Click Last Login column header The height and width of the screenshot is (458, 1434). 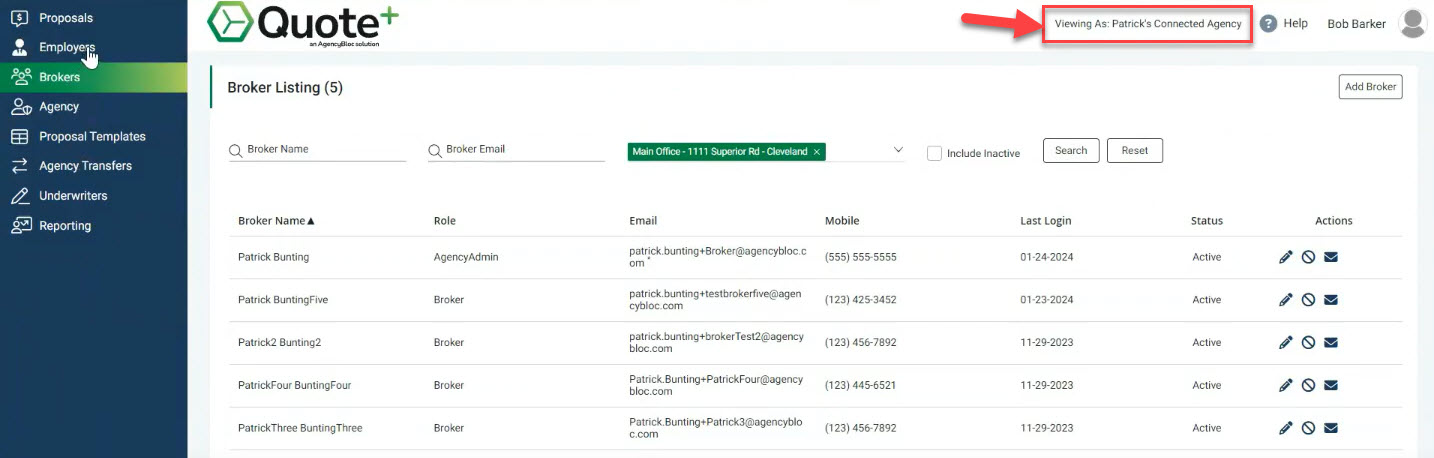pos(1046,221)
